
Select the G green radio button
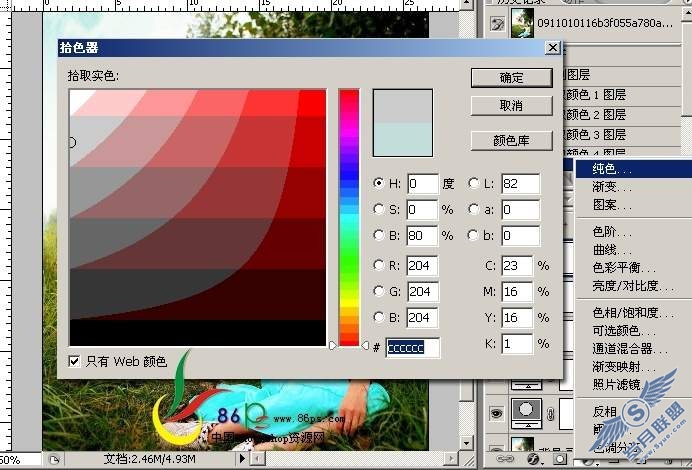point(378,291)
